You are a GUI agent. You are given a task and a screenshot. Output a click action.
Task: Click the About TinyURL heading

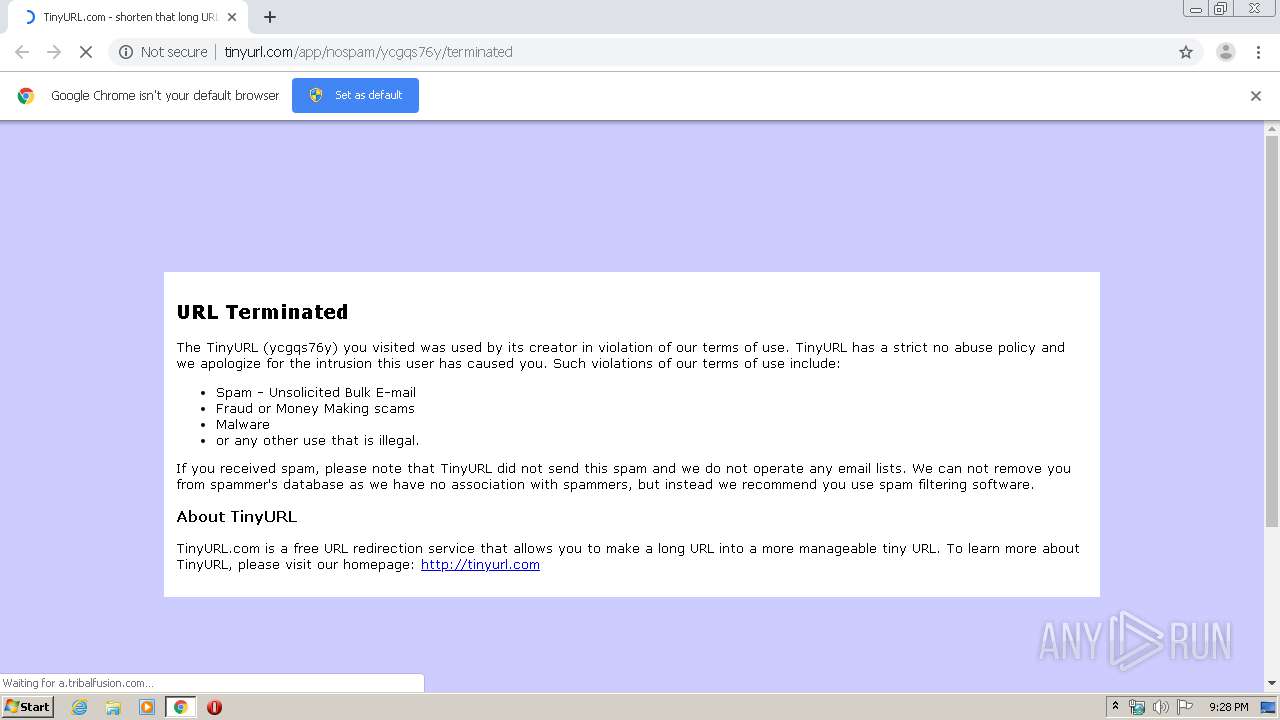point(237,517)
